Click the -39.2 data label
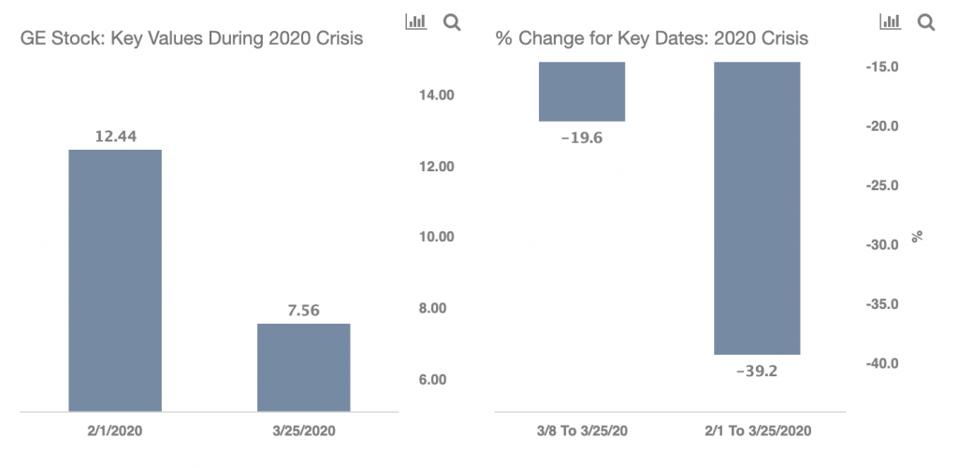The height and width of the screenshot is (468, 958). click(757, 371)
